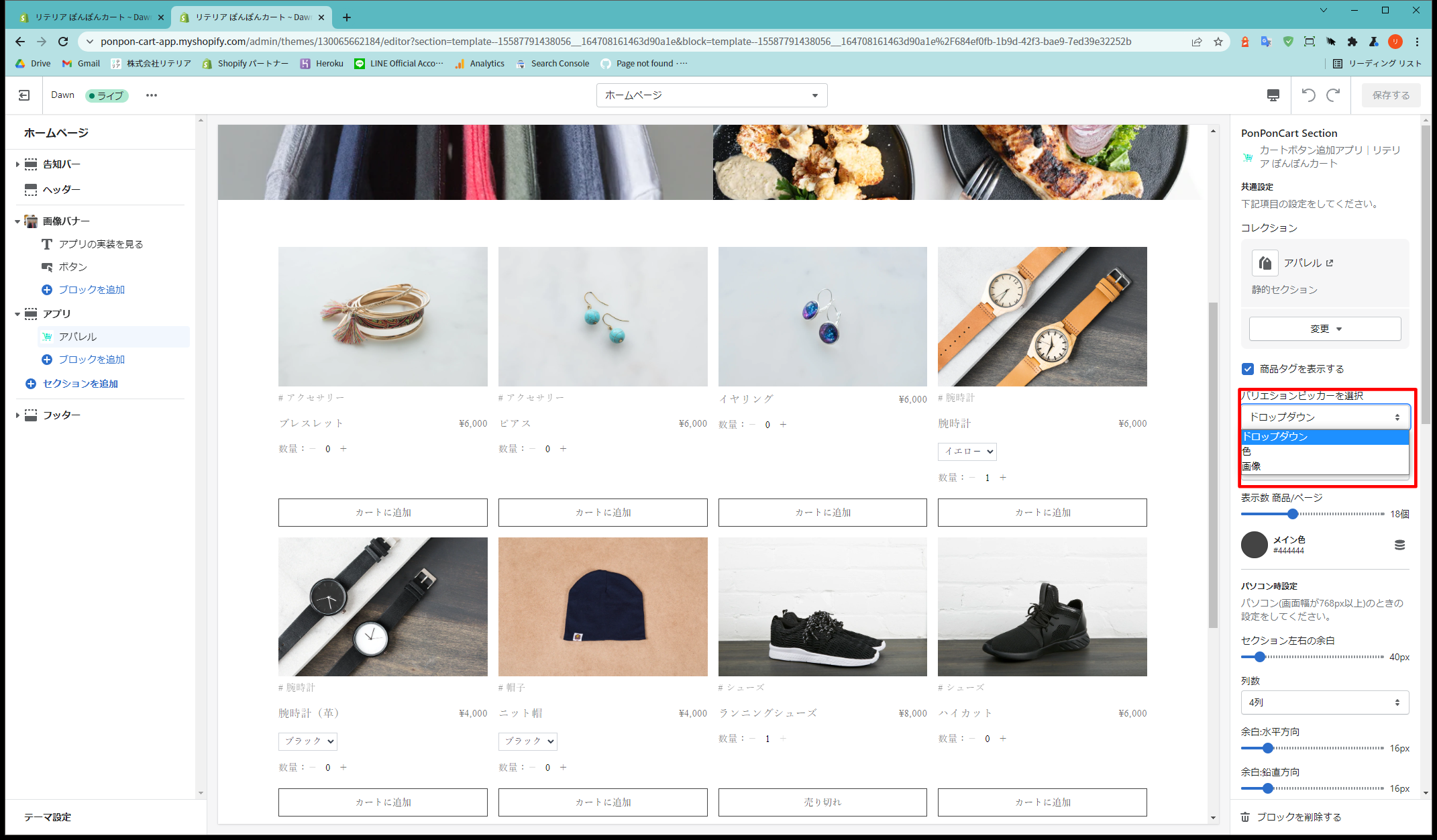Click the メイン色 color swatch
Viewport: 1437px width, 840px height.
tap(1254, 545)
